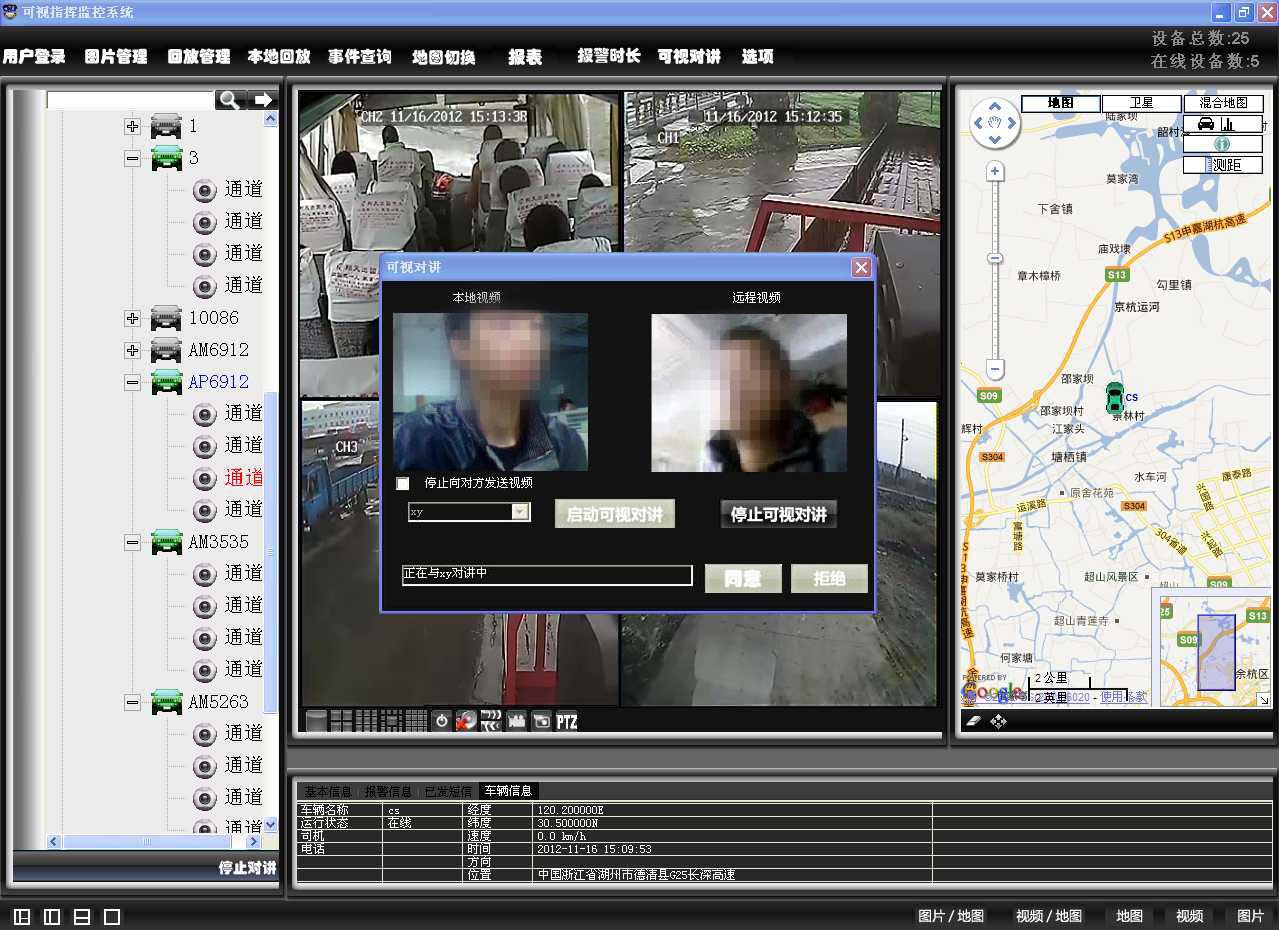
Task: Switch to the 报警信息 tab
Action: [388, 791]
